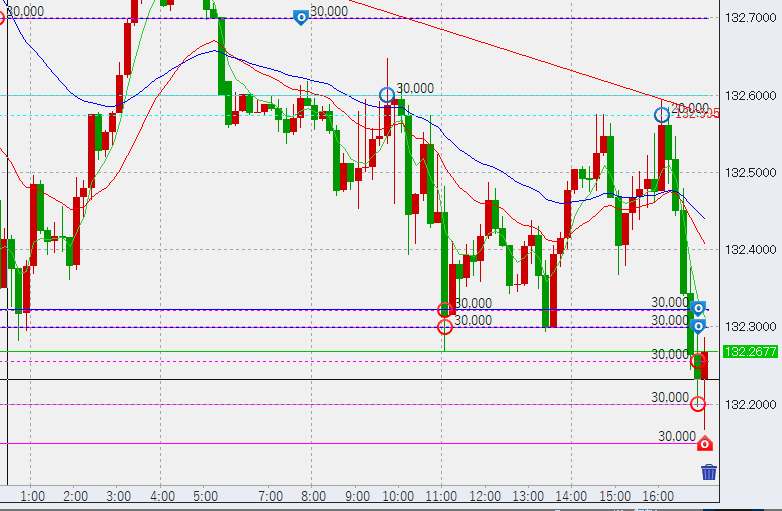Click the 132.7000 label on the price axis
The width and height of the screenshot is (782, 511).
click(751, 18)
